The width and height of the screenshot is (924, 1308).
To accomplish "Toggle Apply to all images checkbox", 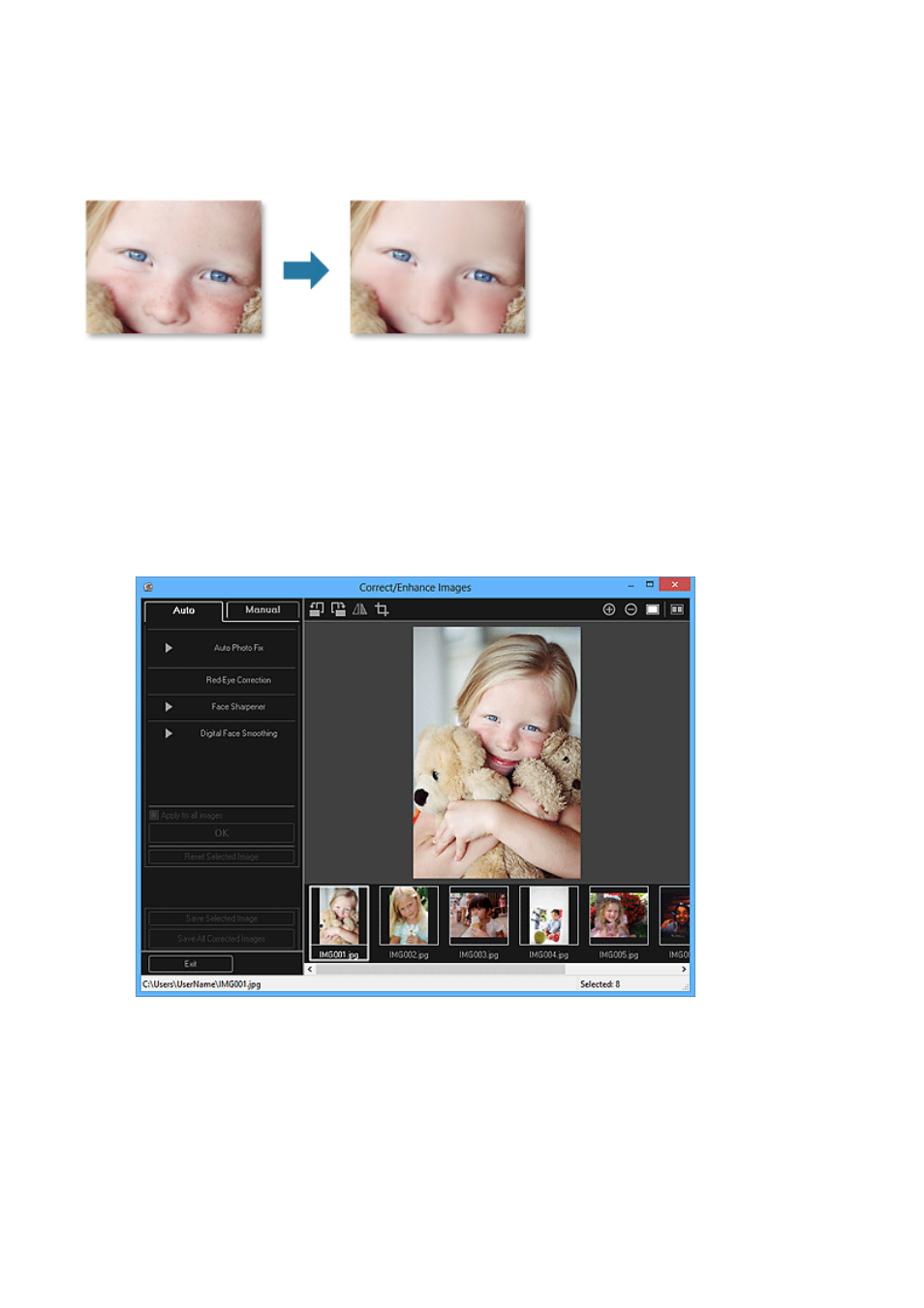I will pos(154,816).
